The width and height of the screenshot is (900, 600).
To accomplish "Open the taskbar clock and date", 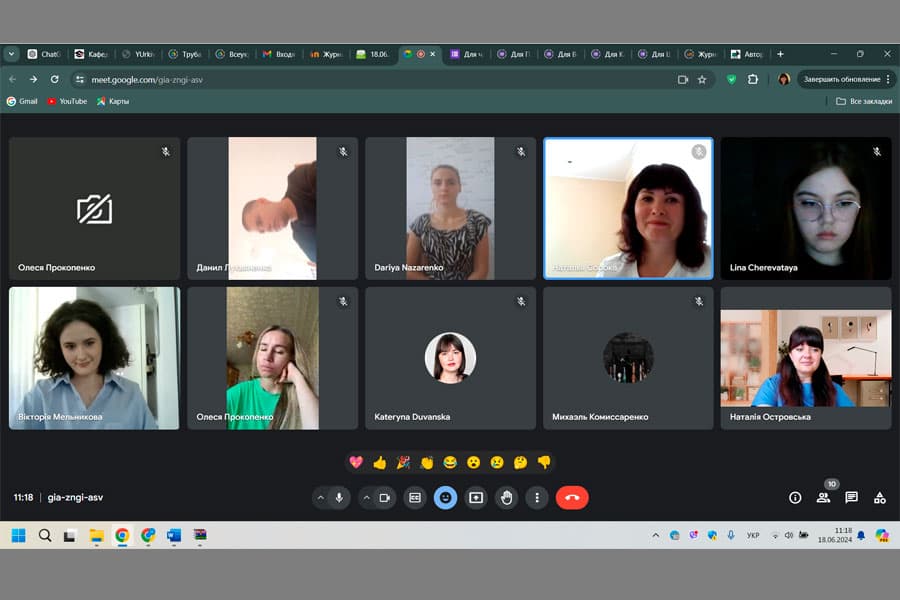I will [835, 535].
